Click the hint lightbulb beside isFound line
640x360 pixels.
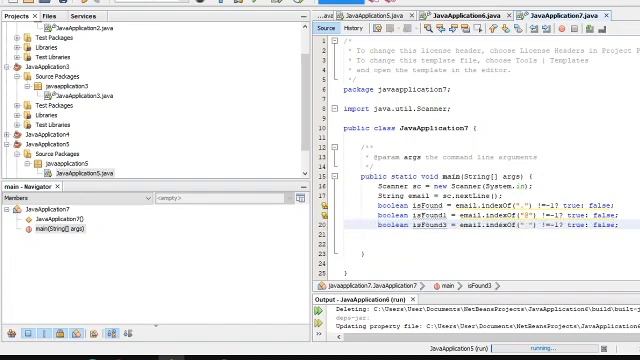324,205
